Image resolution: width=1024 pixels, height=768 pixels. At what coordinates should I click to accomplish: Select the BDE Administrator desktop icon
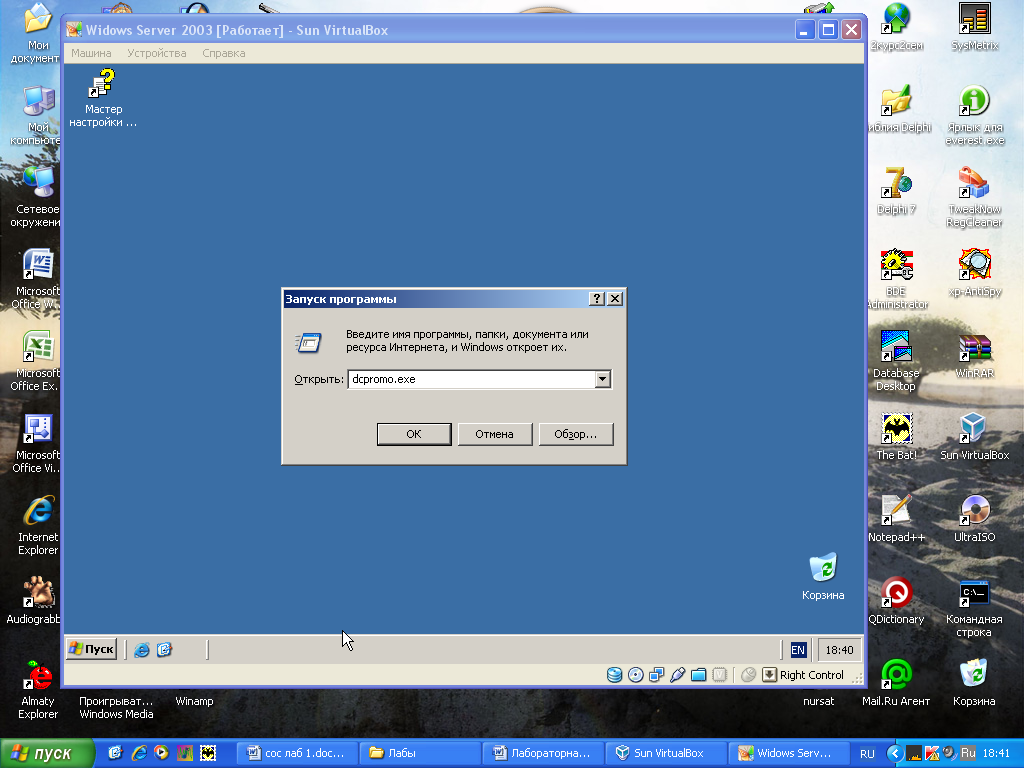pyautogui.click(x=896, y=280)
